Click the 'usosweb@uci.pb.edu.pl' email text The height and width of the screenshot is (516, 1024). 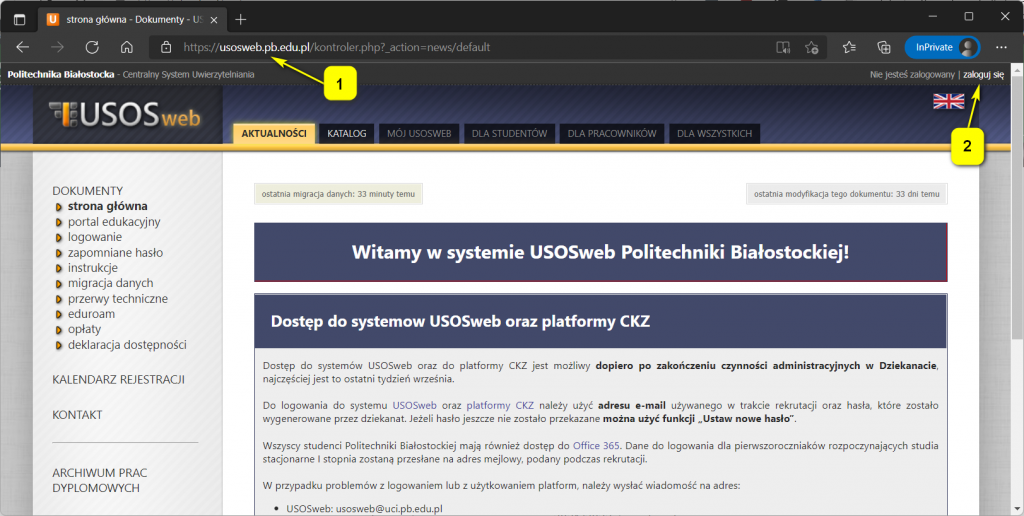(389, 509)
